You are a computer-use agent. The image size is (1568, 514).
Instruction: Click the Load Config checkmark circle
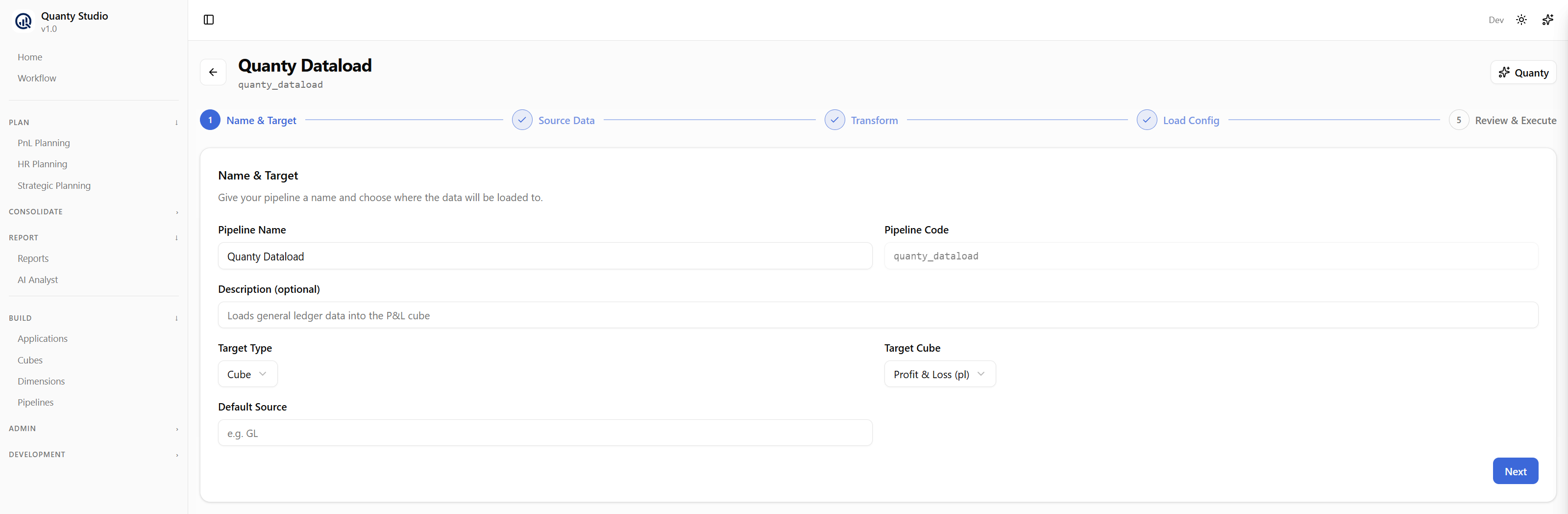(1147, 120)
